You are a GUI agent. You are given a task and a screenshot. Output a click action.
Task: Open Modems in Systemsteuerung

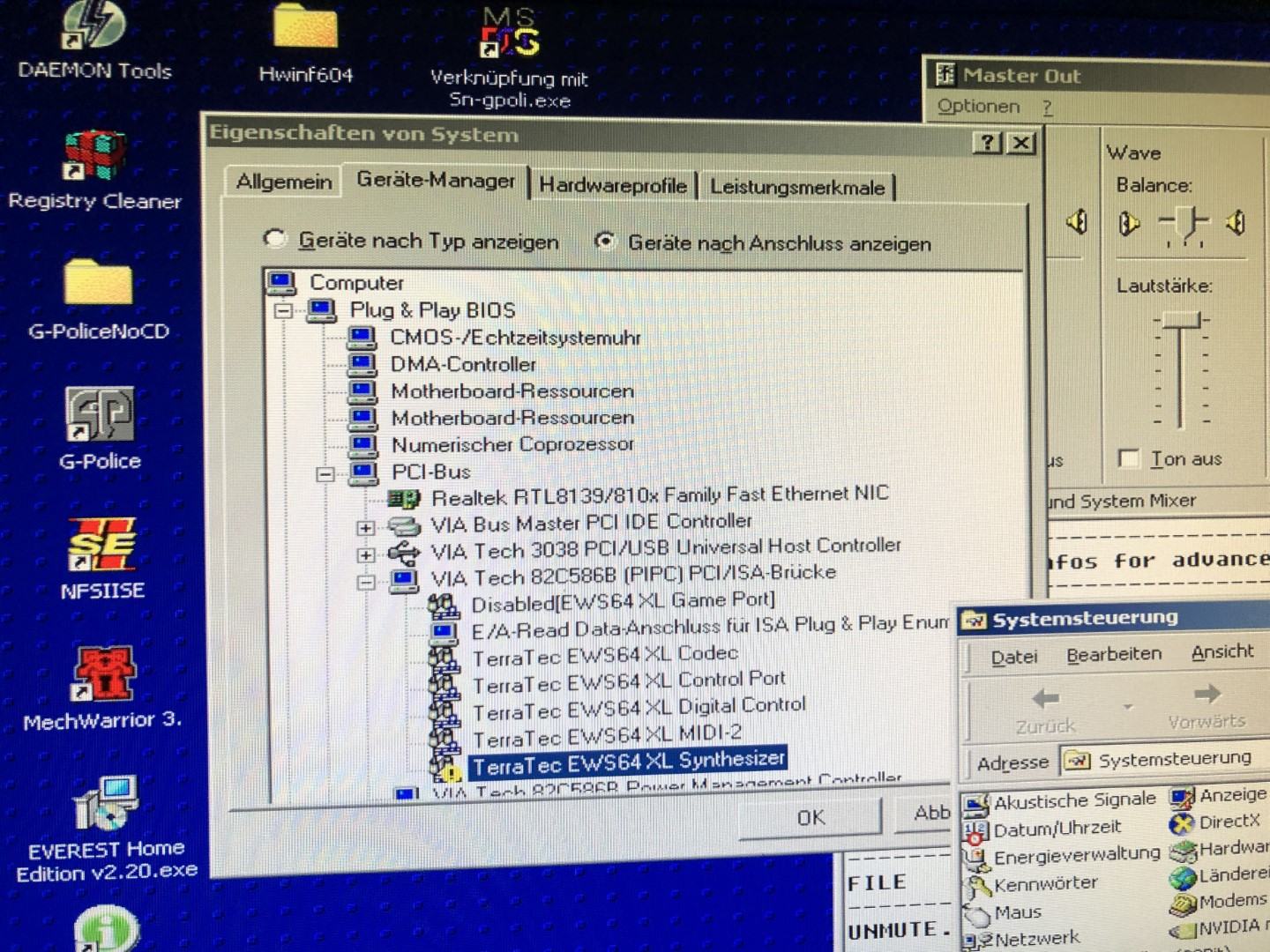[x=1218, y=902]
